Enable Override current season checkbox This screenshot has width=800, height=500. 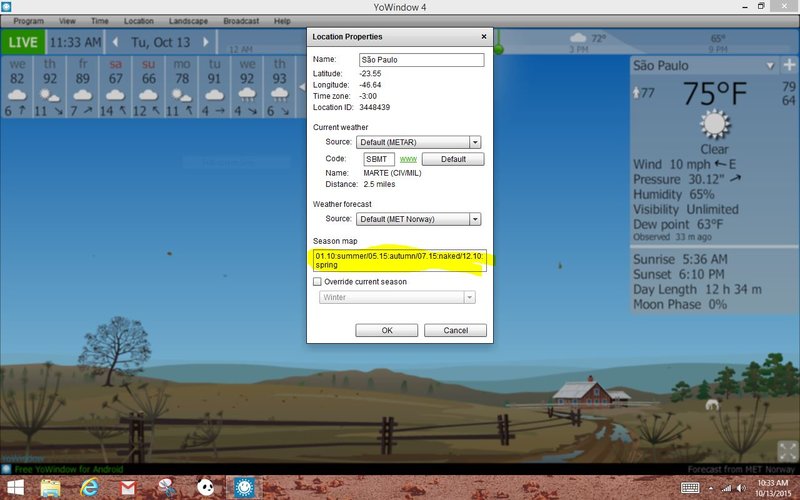point(317,282)
